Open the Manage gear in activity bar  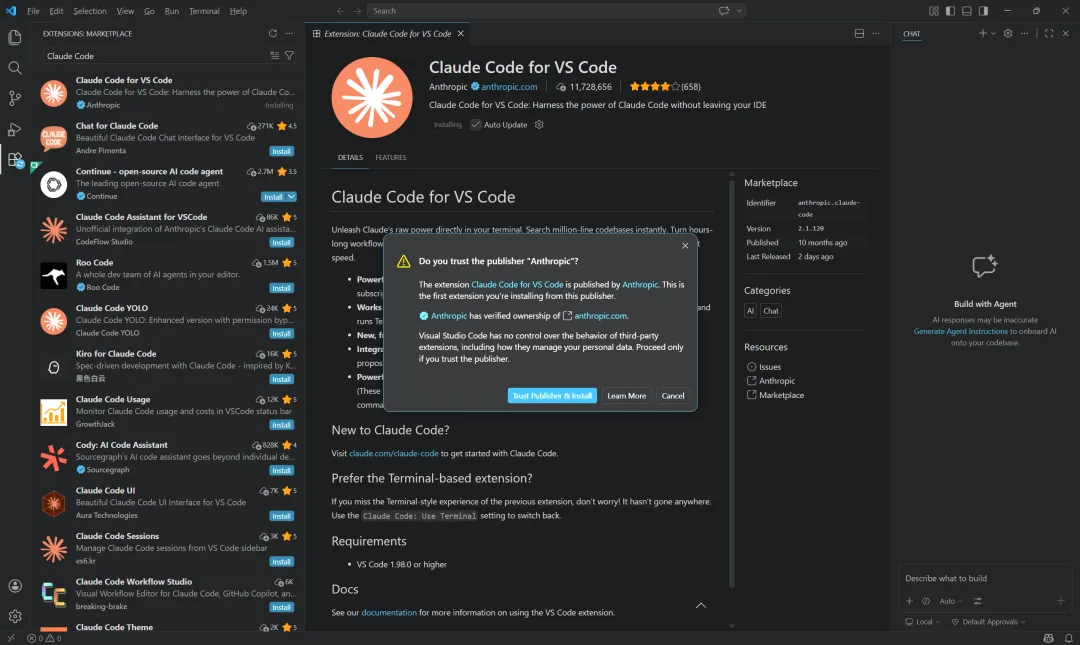tap(14, 616)
